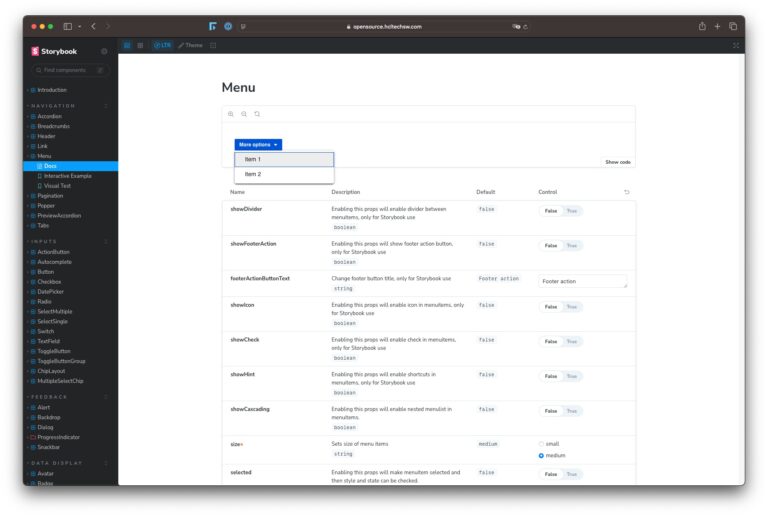Set showCheck control to True
Screen dimensions: 768x516
[x=572, y=342]
